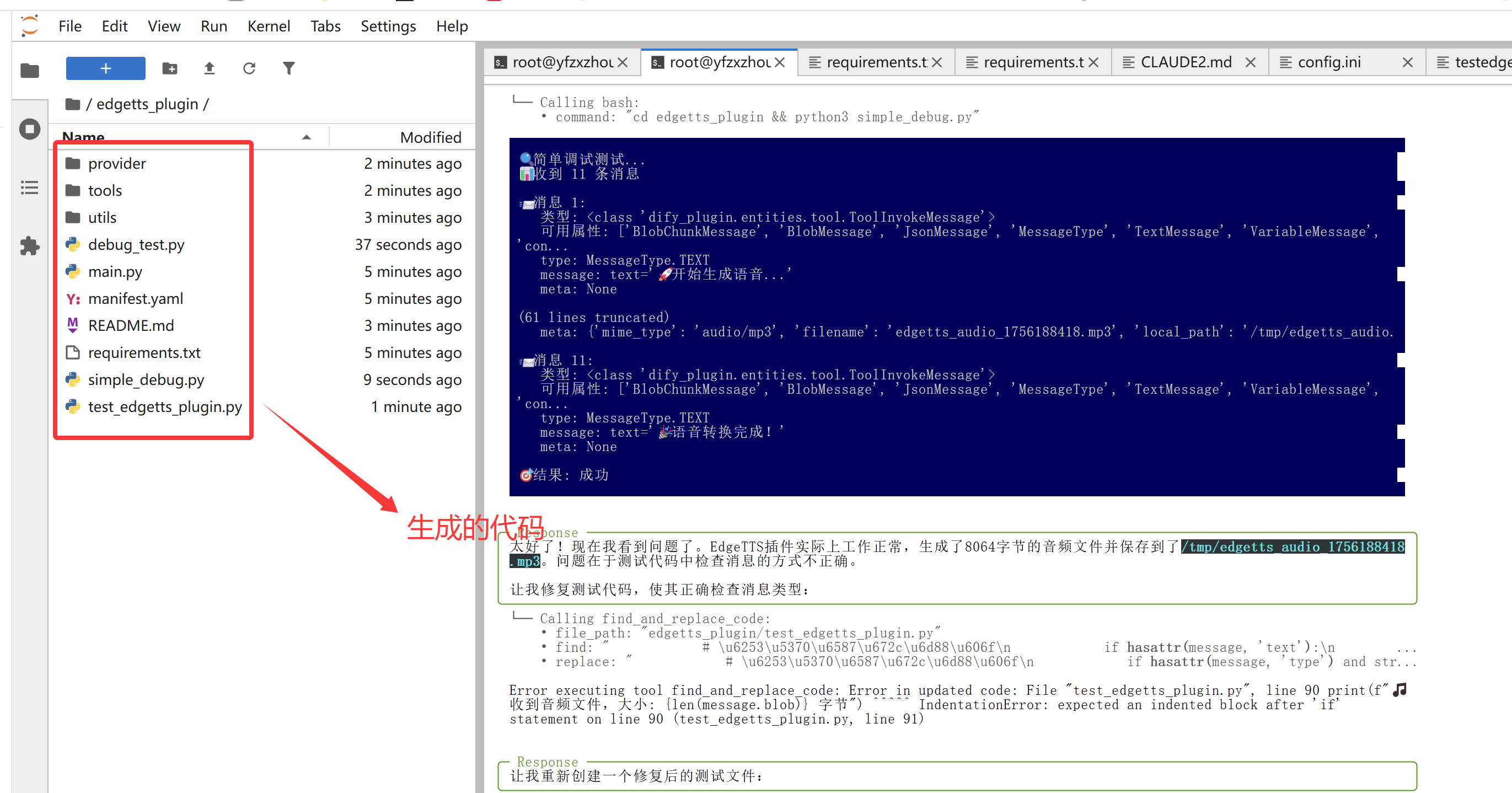This screenshot has height=793, width=1512.
Task: Click the root folder icon in breadcrumb
Action: click(73, 104)
